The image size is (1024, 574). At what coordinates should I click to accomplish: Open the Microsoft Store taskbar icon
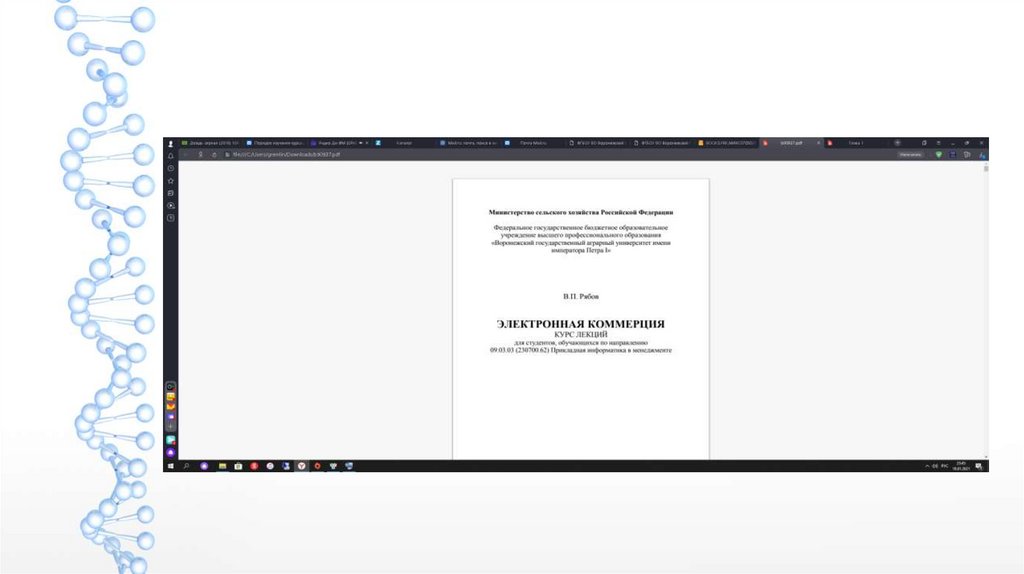click(238, 466)
